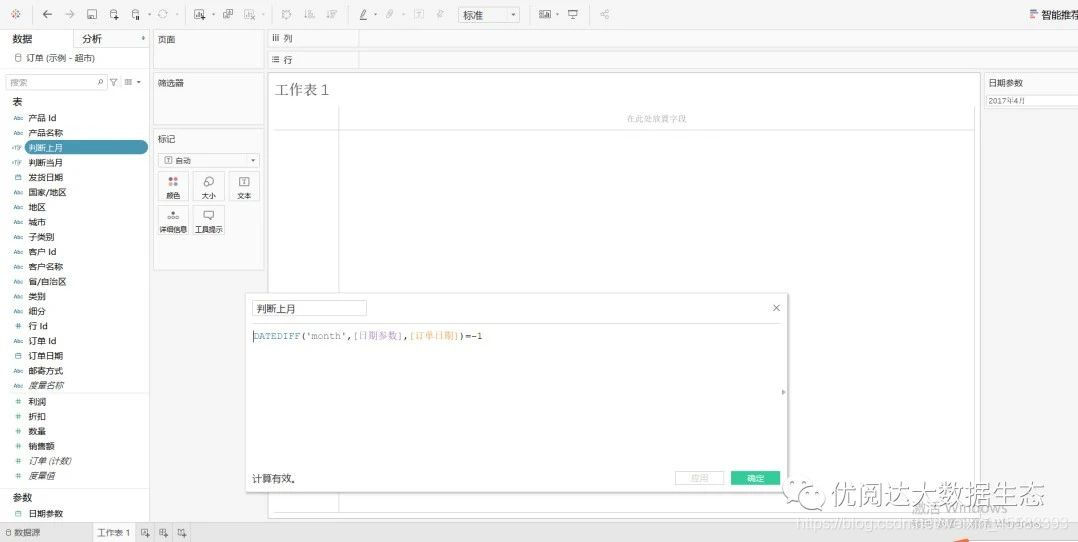1078x542 pixels.
Task: Open the pause auto updates dropdown arrow
Action: (x=149, y=14)
